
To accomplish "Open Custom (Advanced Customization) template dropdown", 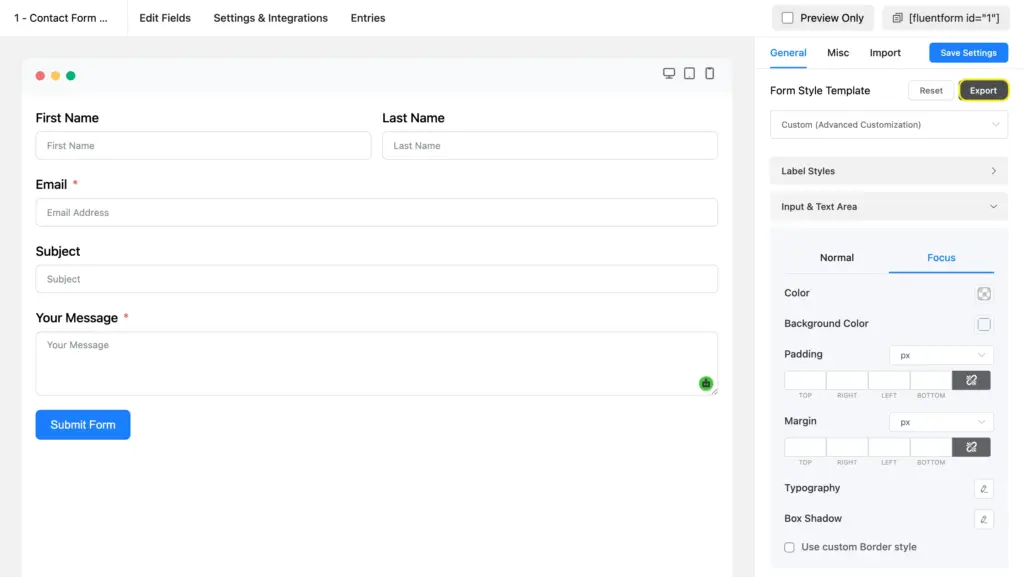I will pyautogui.click(x=889, y=125).
